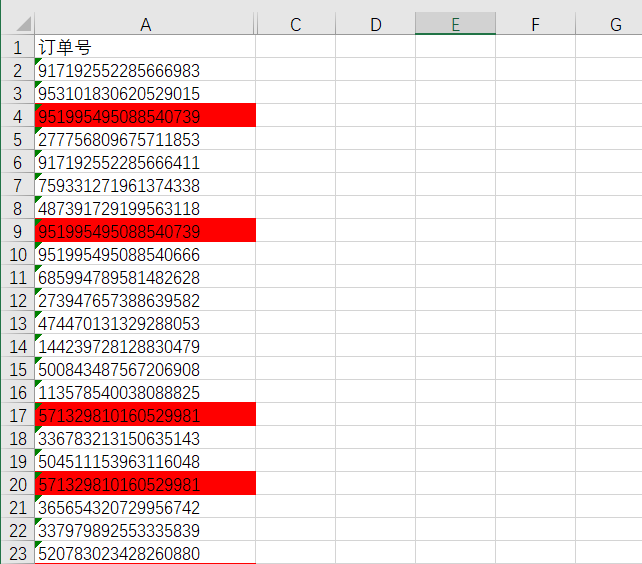Select row 6 header
The width and height of the screenshot is (642, 564).
18,162
